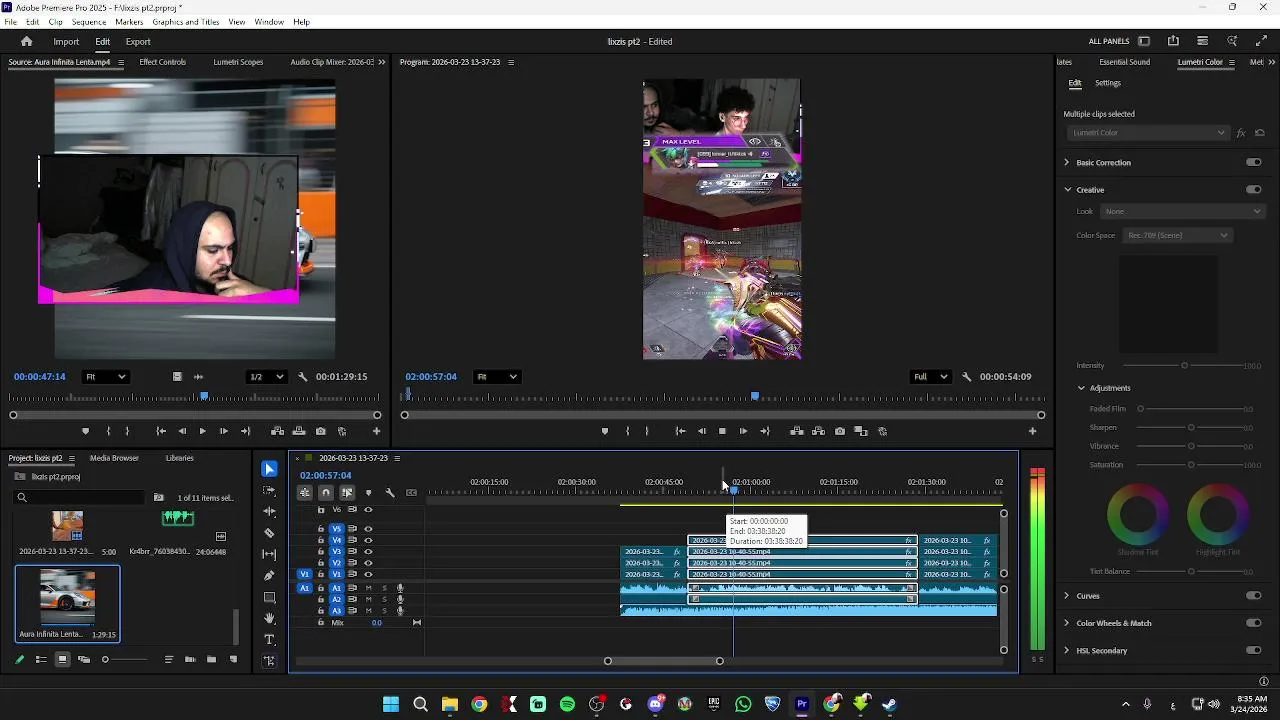Switch Project panel to icon view

tap(62, 659)
